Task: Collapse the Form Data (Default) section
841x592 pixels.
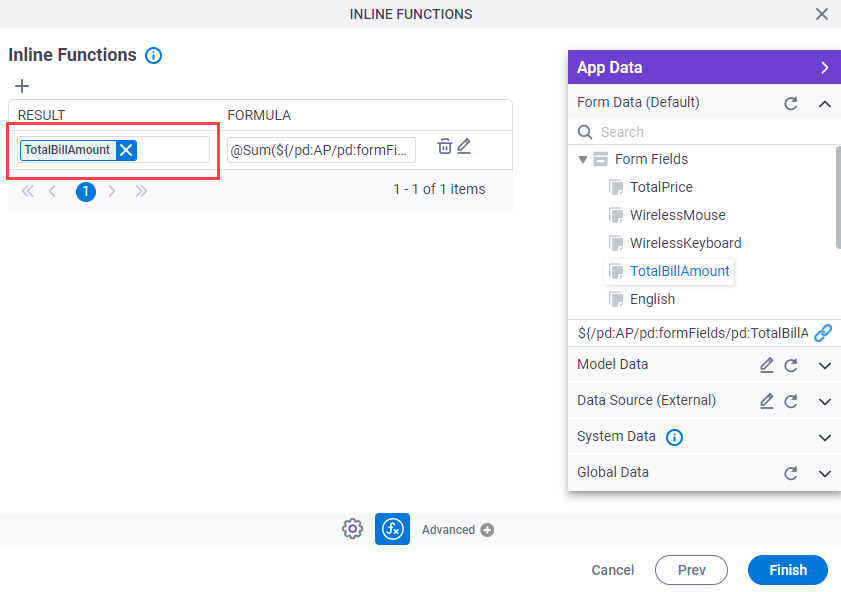Action: [825, 103]
